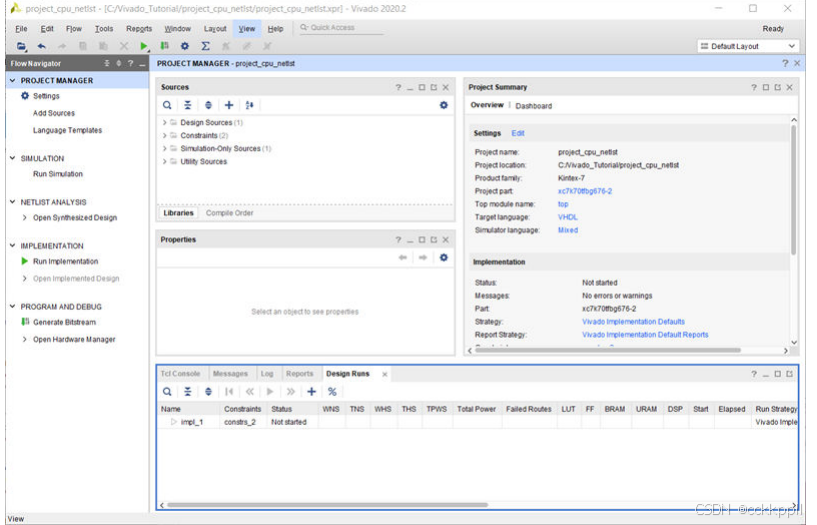Add sources with plus icon in Sources
The width and height of the screenshot is (817, 525).
[x=229, y=105]
